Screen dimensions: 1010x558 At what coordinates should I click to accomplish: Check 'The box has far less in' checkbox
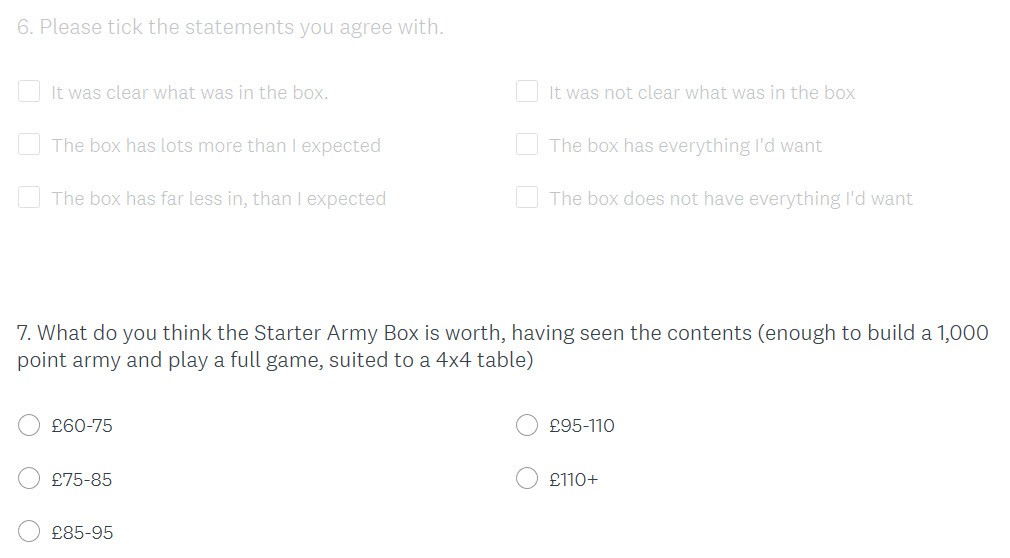(x=29, y=198)
